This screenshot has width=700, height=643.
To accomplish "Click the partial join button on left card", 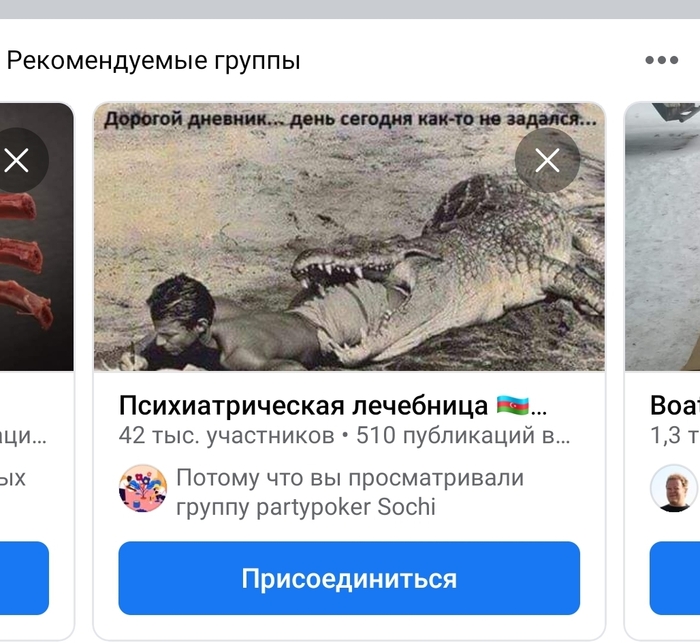I will 24,578.
